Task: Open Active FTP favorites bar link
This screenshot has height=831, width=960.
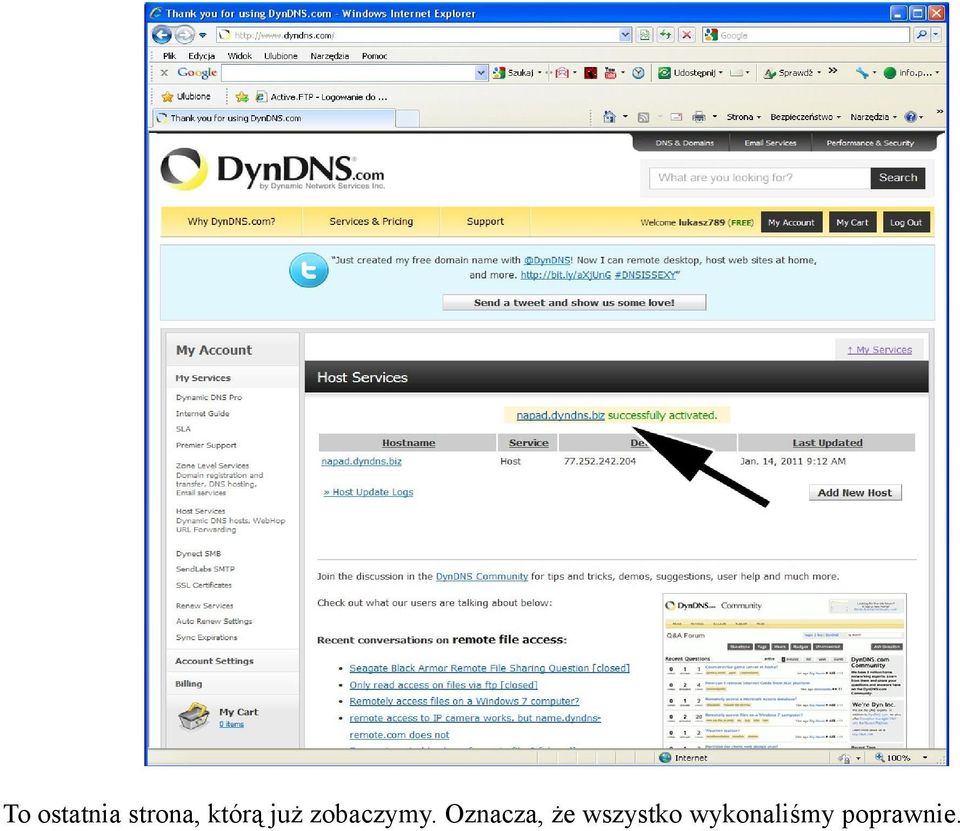Action: point(323,97)
